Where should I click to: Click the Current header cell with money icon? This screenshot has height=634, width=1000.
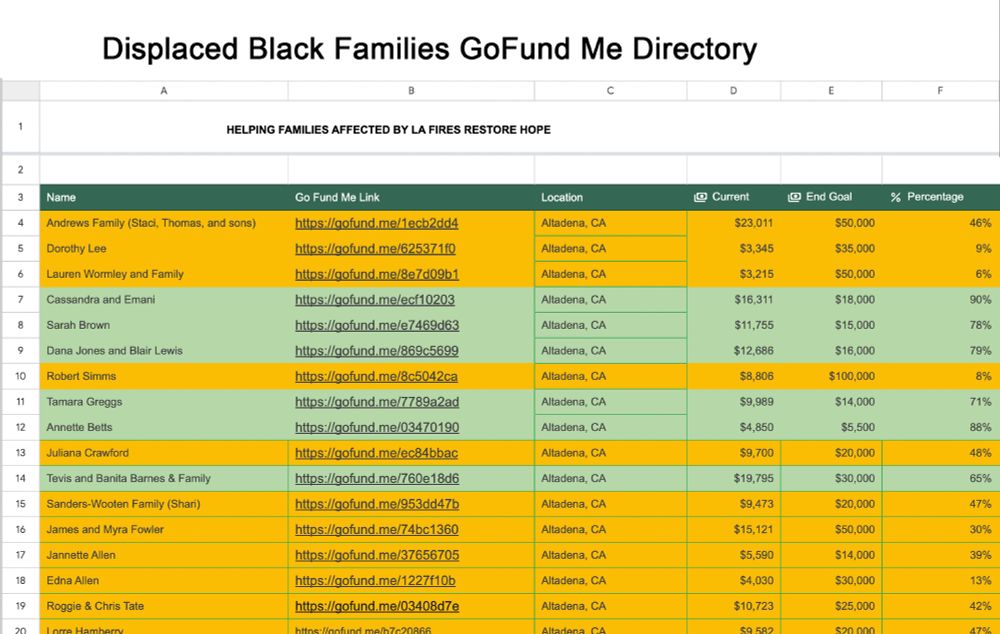point(733,197)
